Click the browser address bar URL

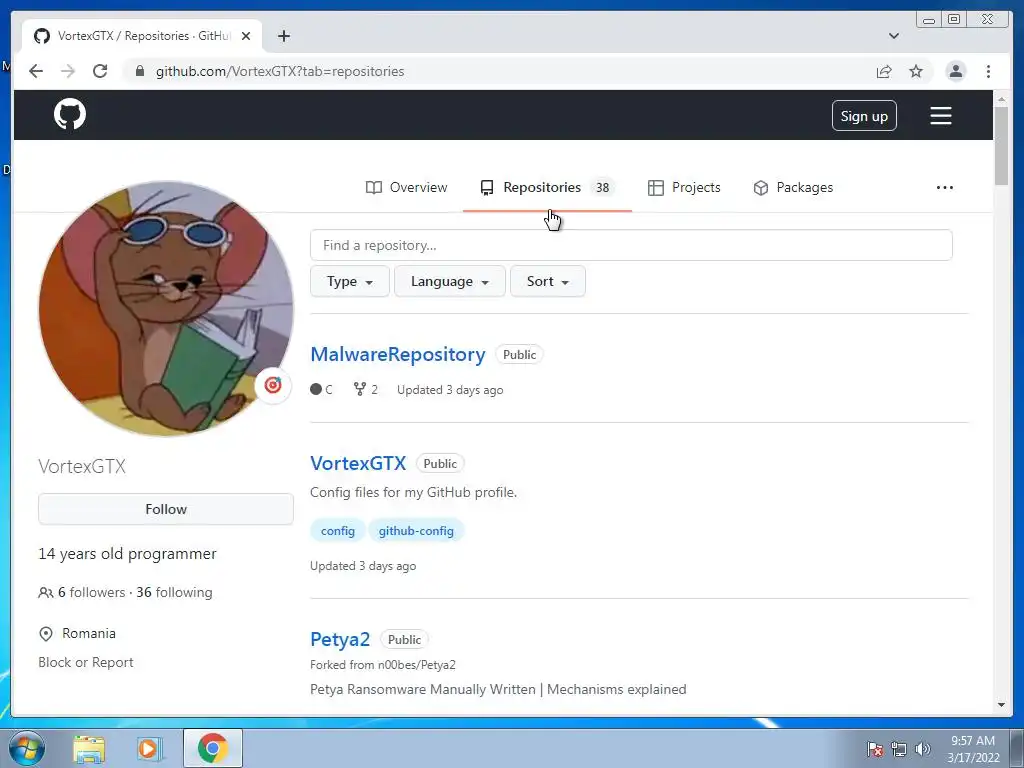tap(280, 71)
